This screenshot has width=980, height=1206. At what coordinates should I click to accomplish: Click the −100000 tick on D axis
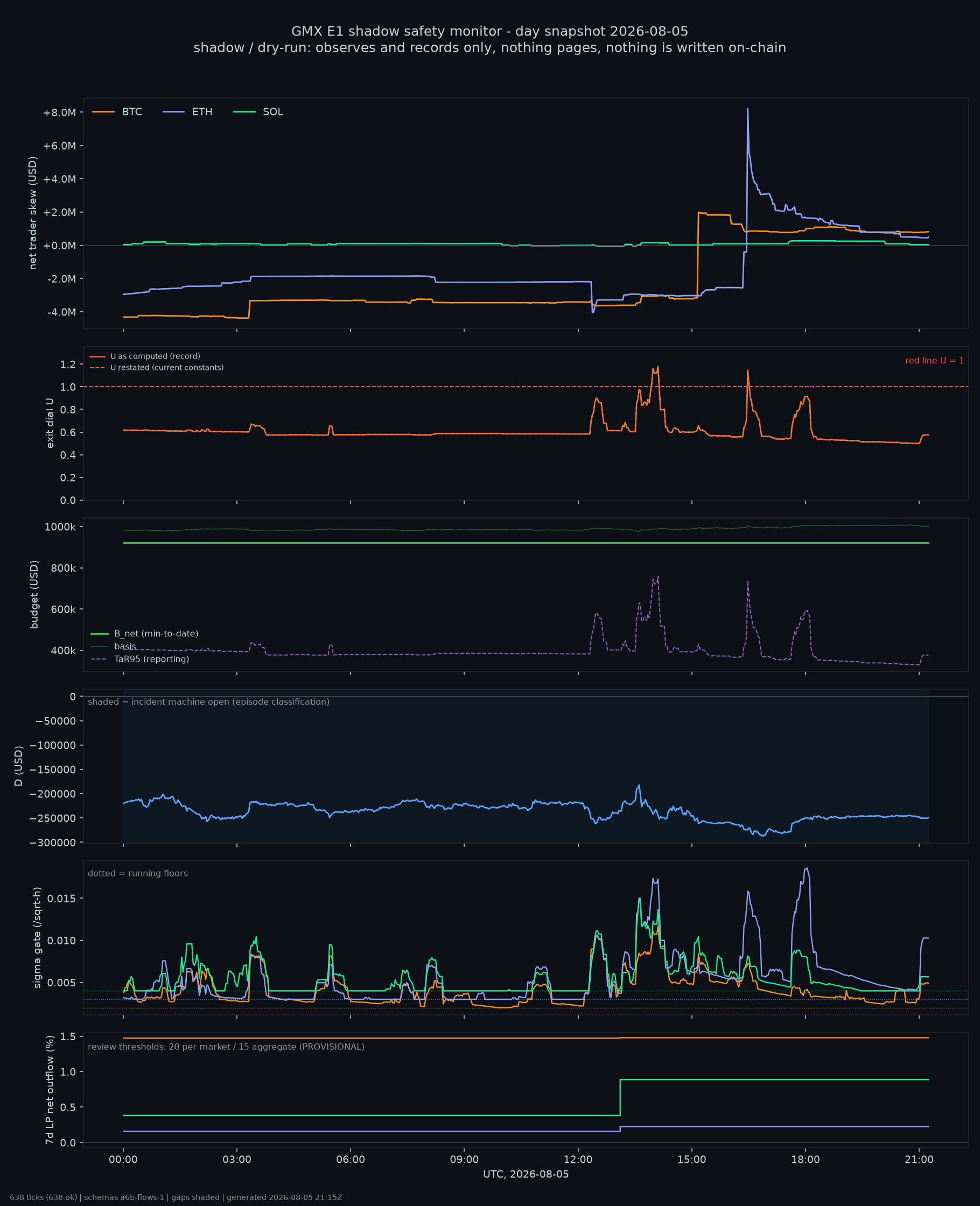tap(53, 746)
